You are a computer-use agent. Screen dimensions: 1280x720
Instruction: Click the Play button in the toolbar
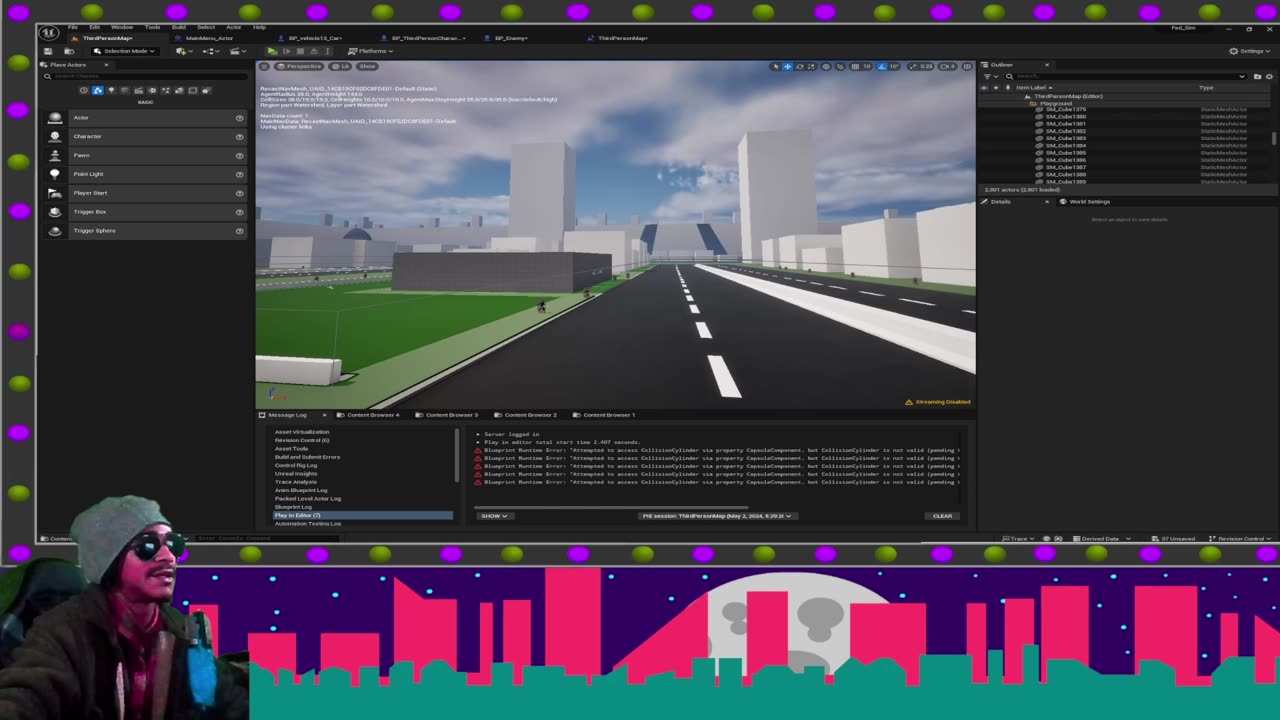272,51
